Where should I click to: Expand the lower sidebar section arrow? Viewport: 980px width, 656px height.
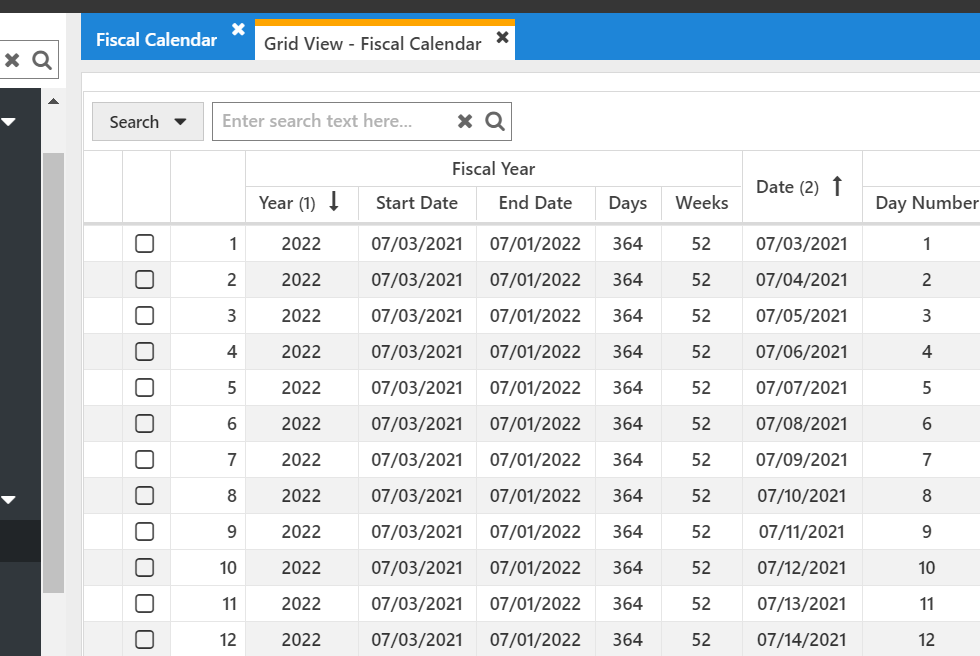coord(9,499)
